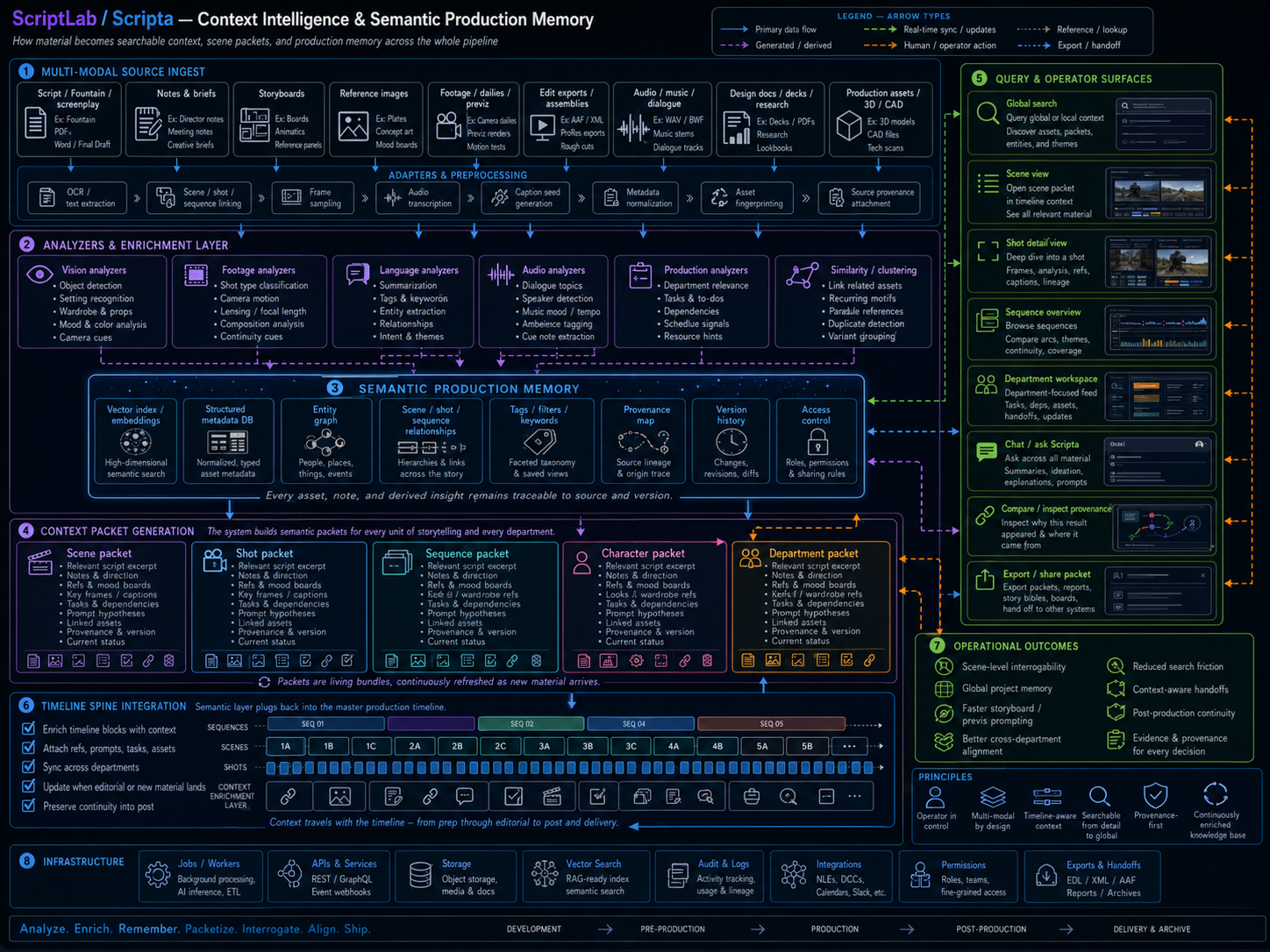Viewport: 1270px width, 952px height.
Task: Click the Script / Fountain document icon
Action: point(35,123)
